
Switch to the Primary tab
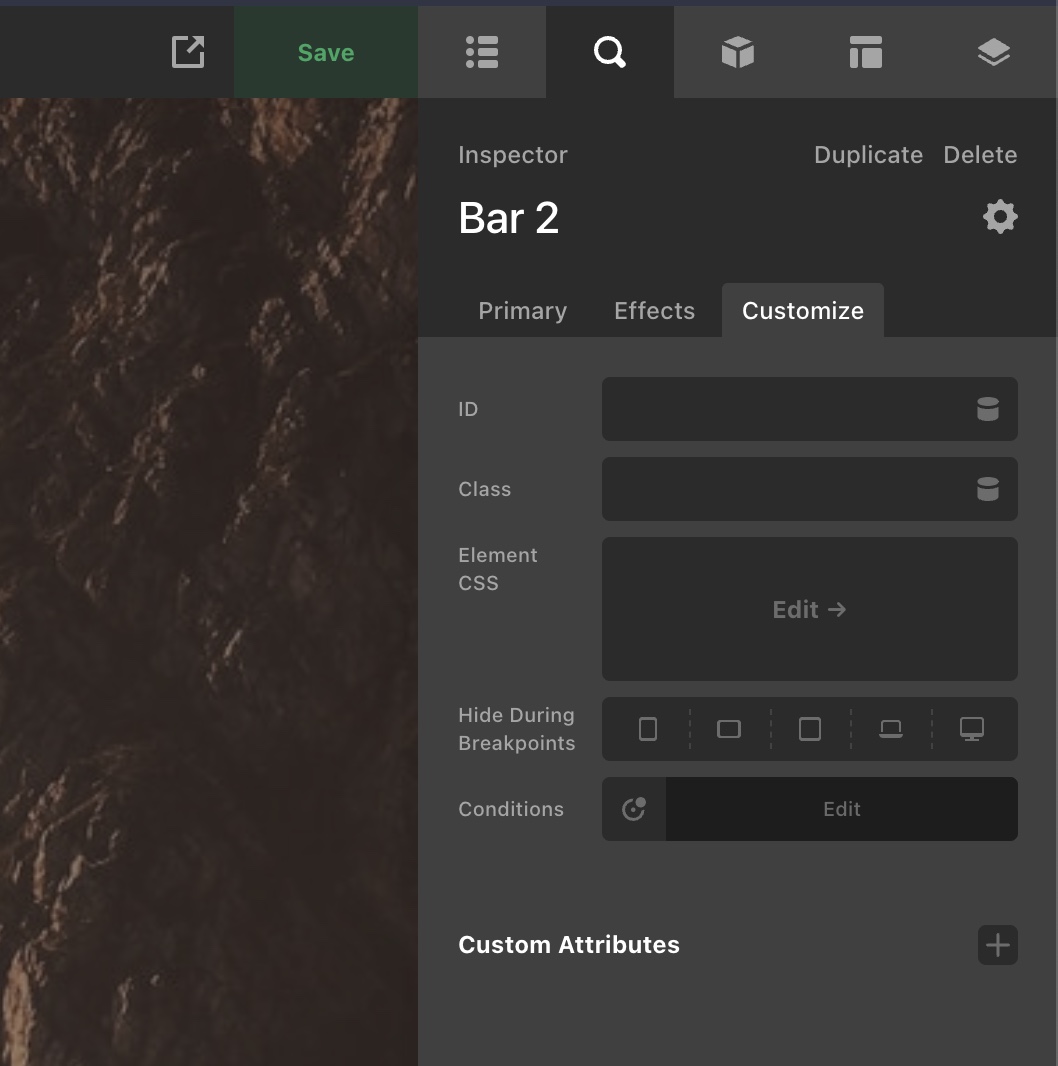tap(522, 311)
